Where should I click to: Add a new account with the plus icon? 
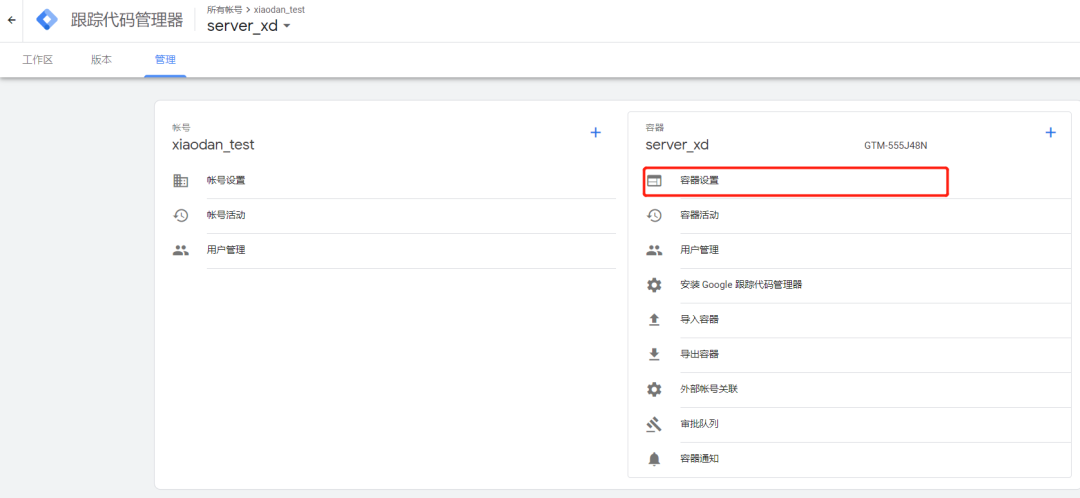point(596,132)
